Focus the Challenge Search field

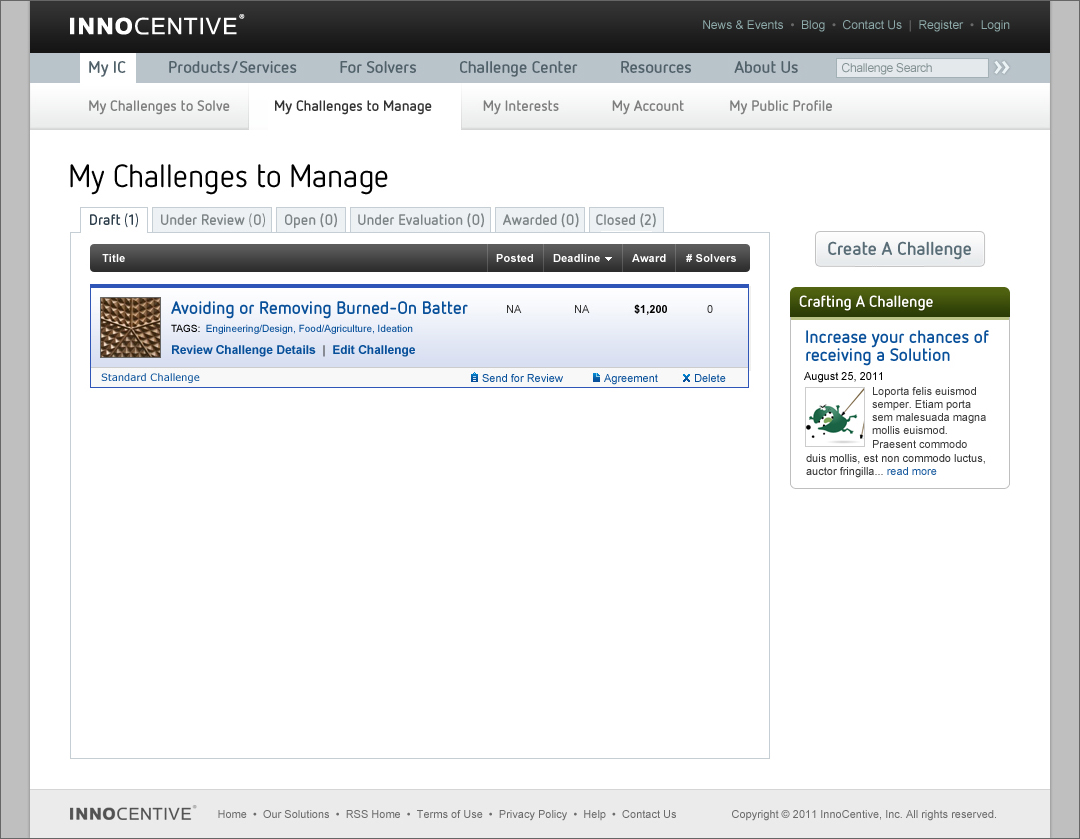912,68
